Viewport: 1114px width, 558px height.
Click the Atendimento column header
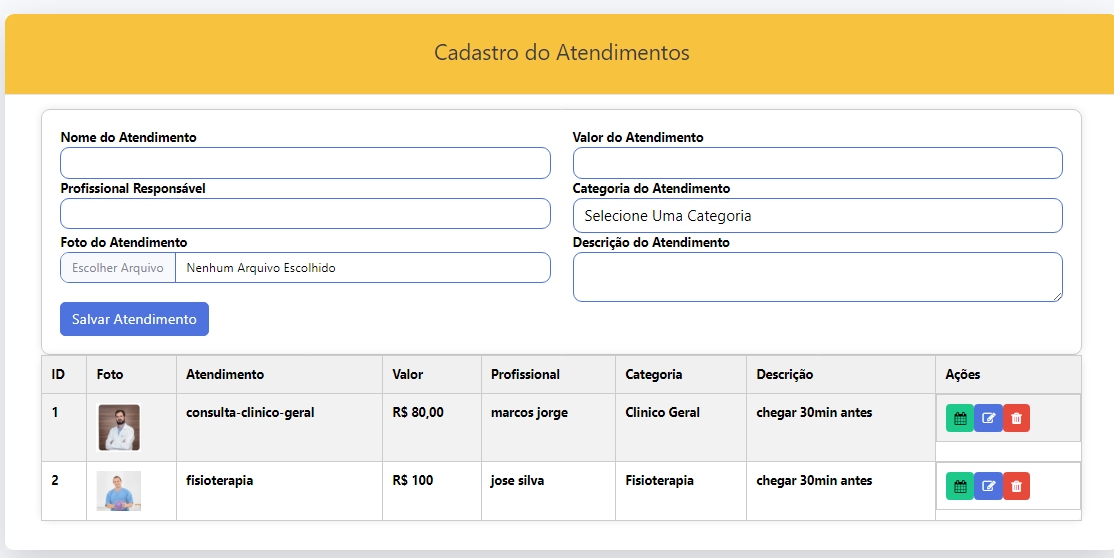[225, 374]
